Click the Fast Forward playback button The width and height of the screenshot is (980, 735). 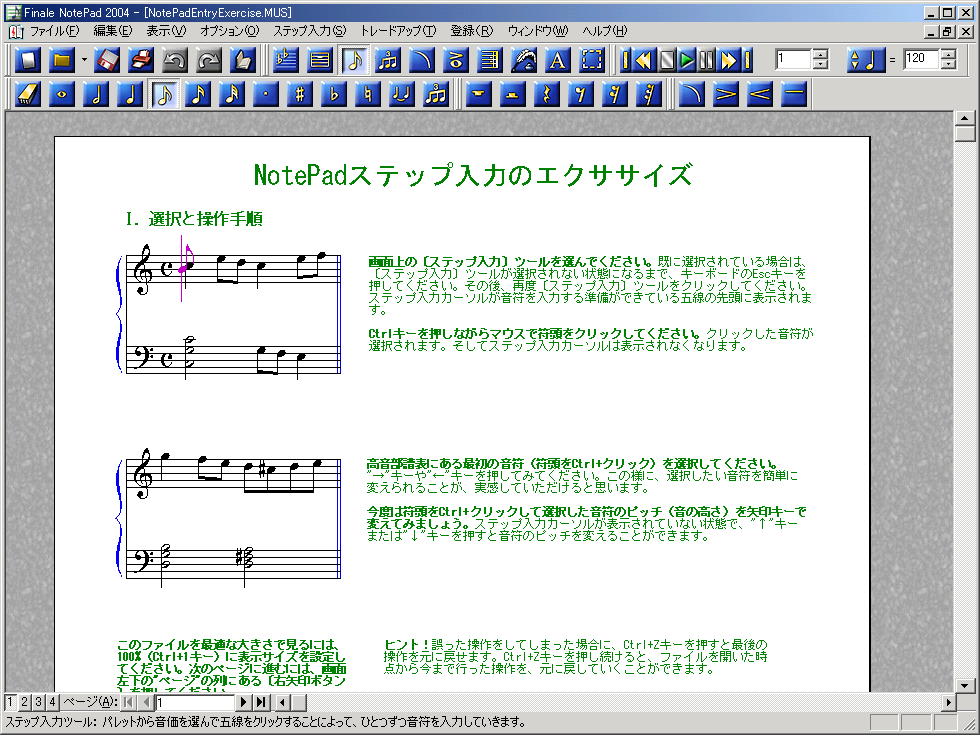[x=728, y=60]
